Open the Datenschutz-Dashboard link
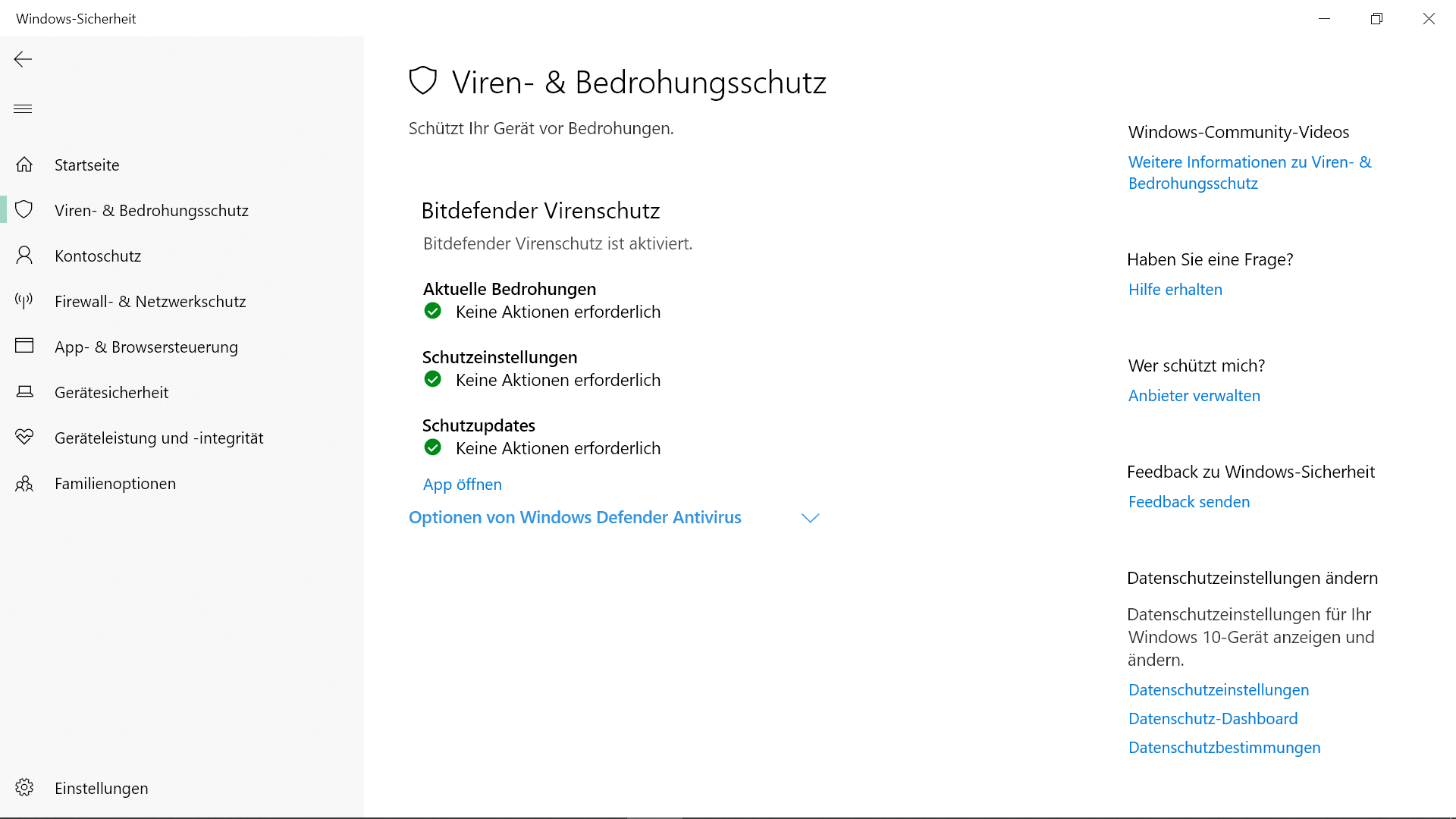 click(1213, 718)
